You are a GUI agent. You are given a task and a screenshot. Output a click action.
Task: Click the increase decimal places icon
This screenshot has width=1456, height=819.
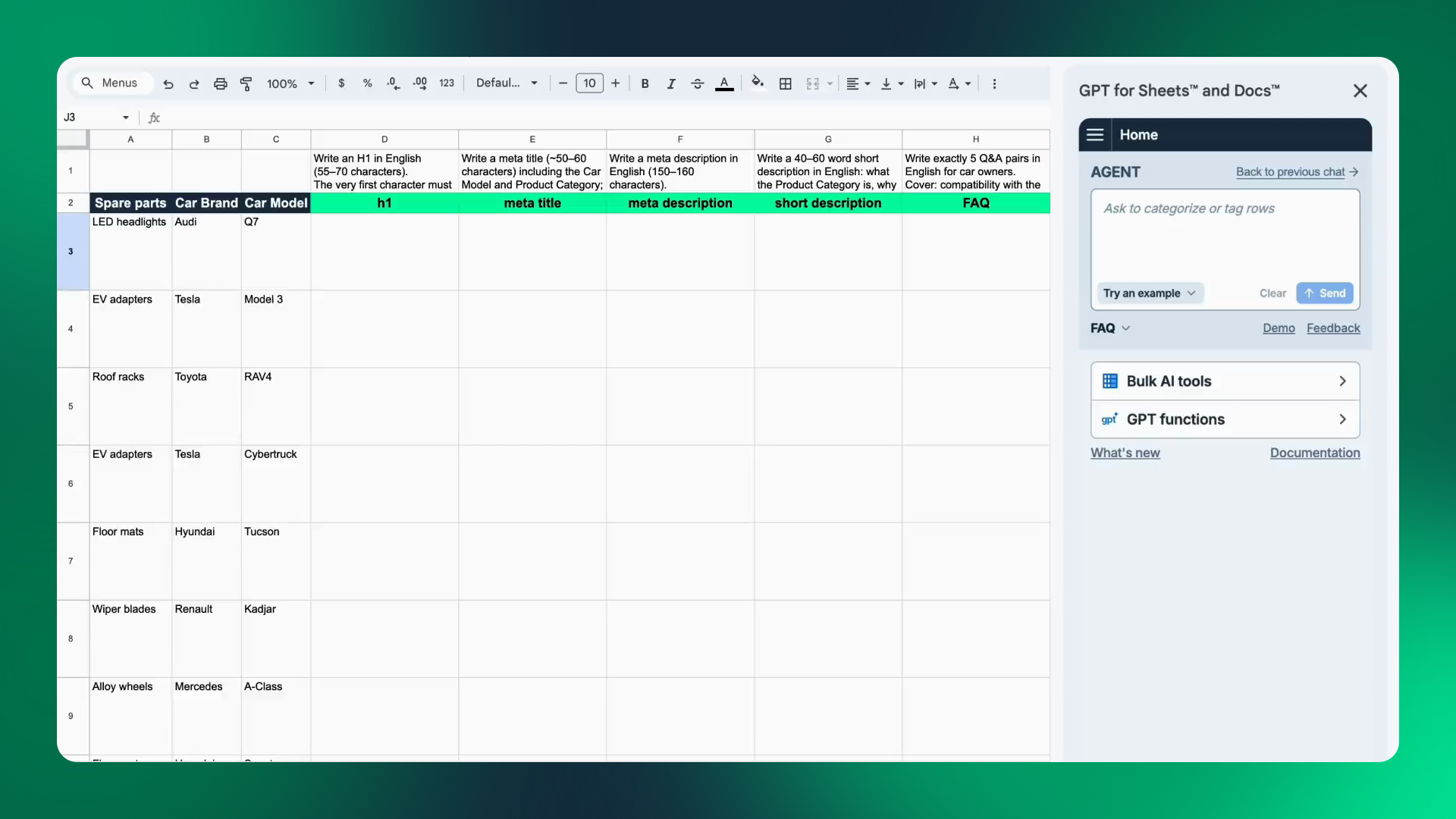click(420, 84)
